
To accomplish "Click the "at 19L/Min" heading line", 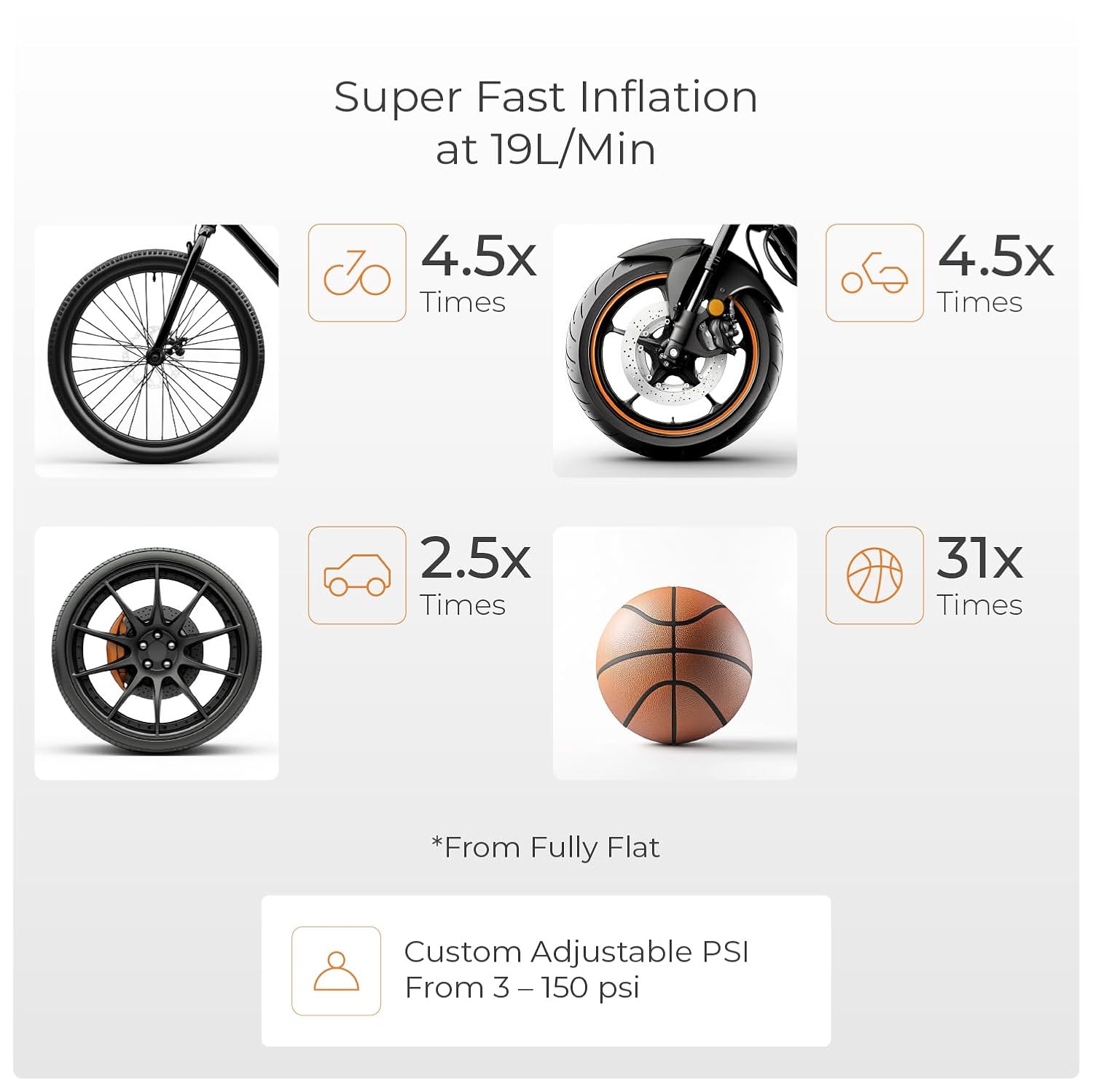I will pyautogui.click(x=546, y=150).
